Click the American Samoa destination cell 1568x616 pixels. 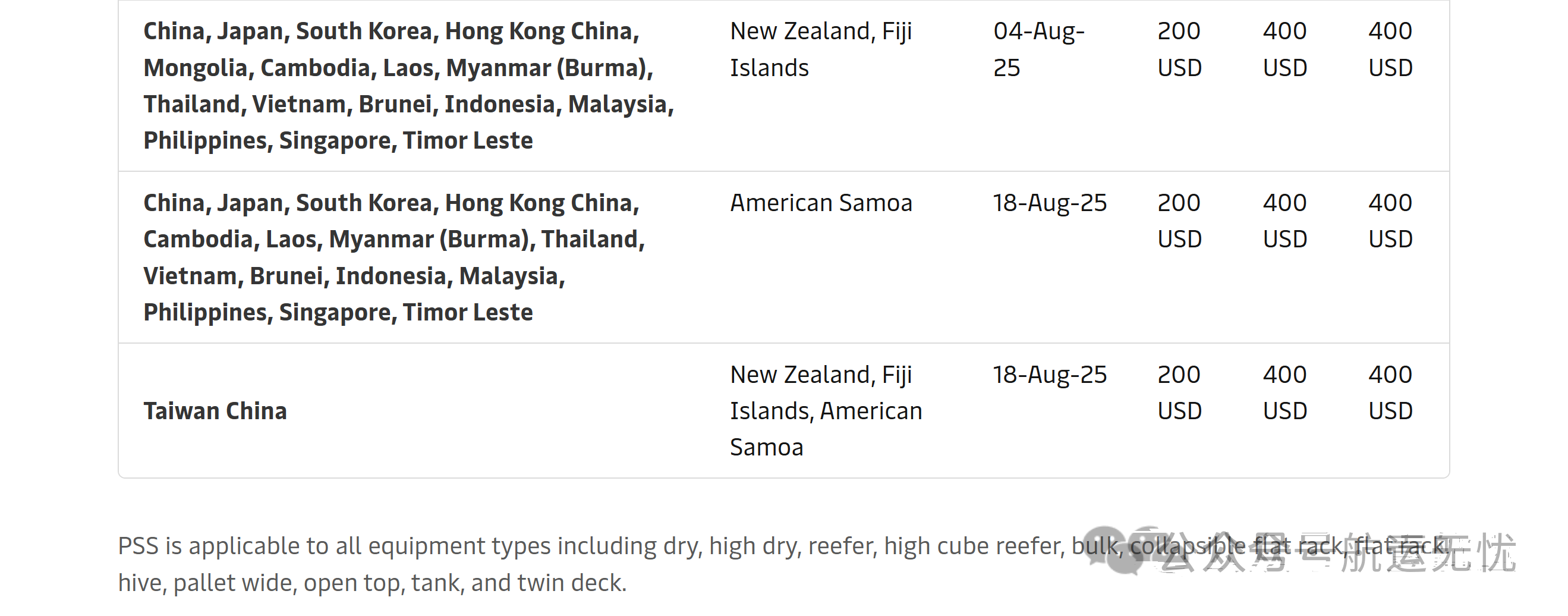pyautogui.click(x=821, y=203)
